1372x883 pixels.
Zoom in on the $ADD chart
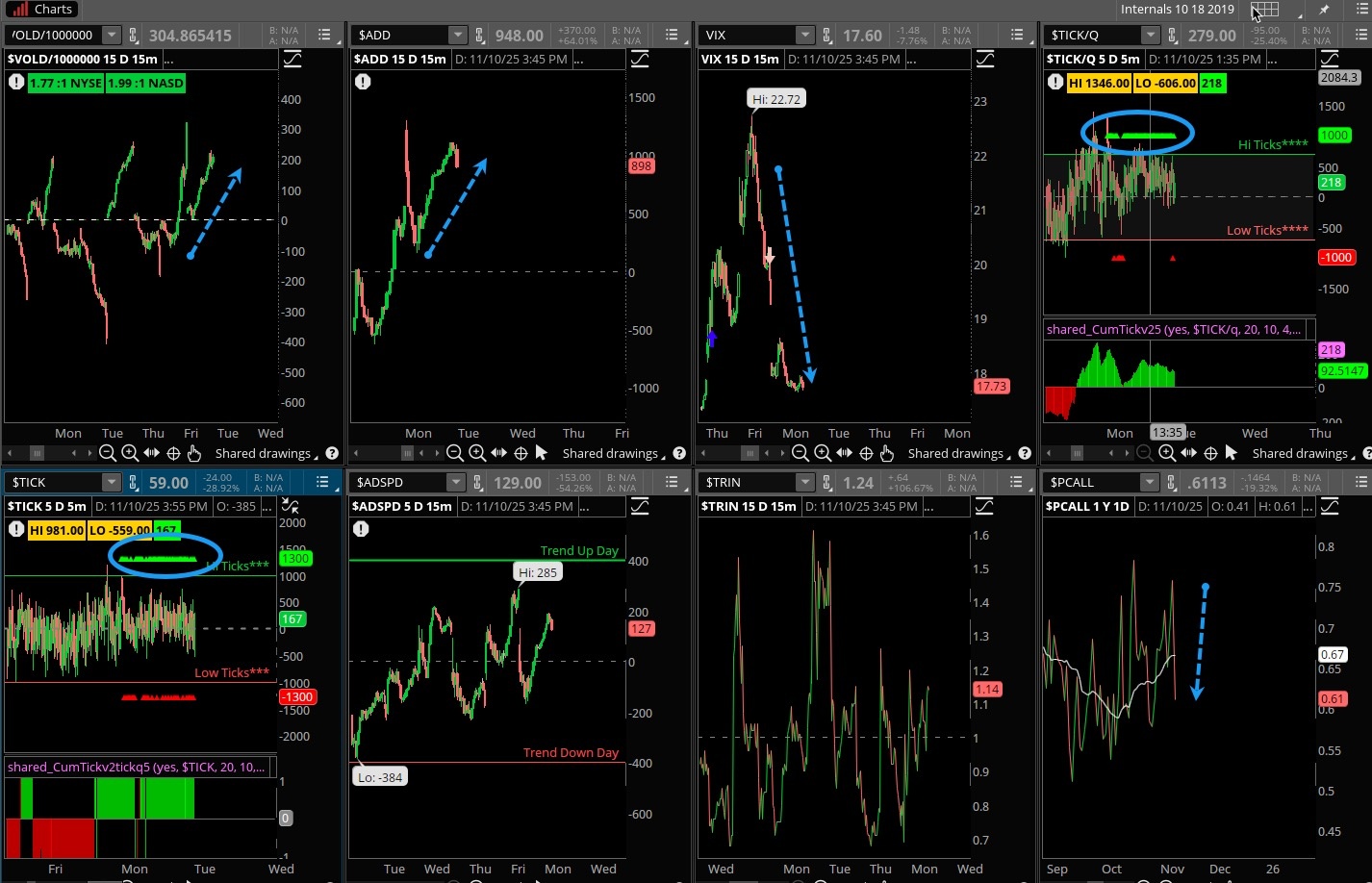[x=476, y=453]
